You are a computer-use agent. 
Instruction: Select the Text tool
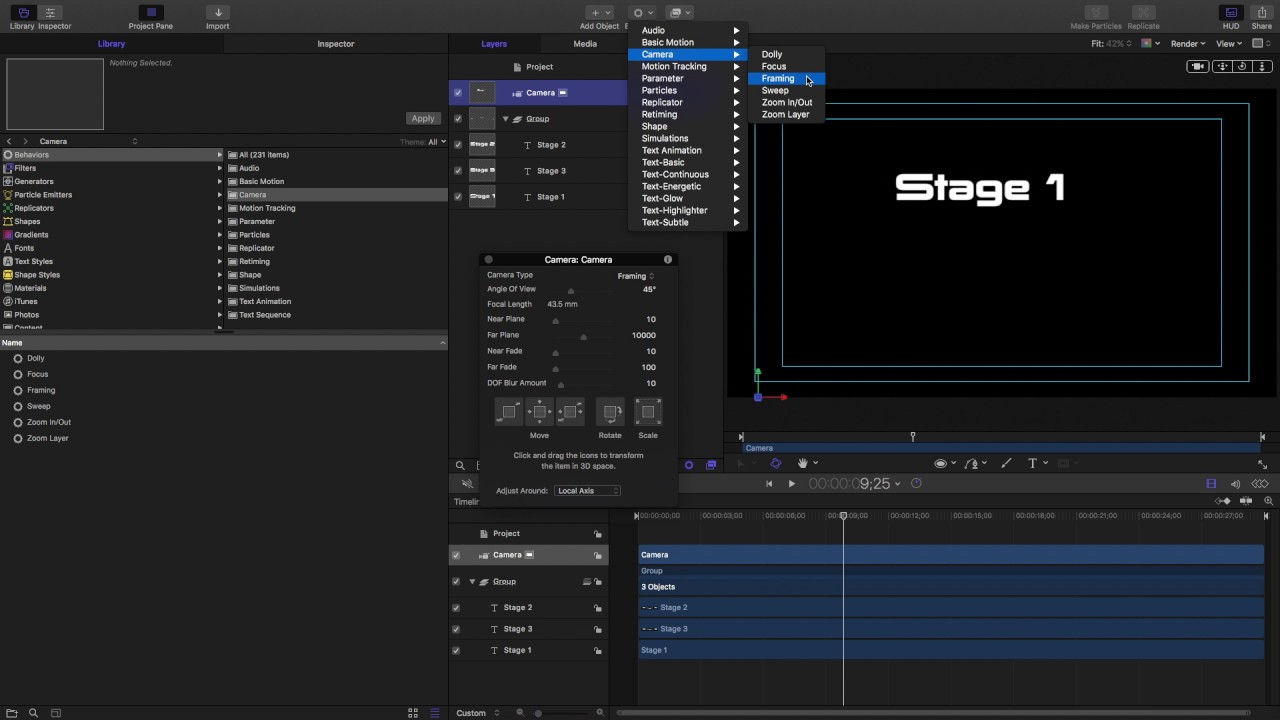[x=1033, y=463]
